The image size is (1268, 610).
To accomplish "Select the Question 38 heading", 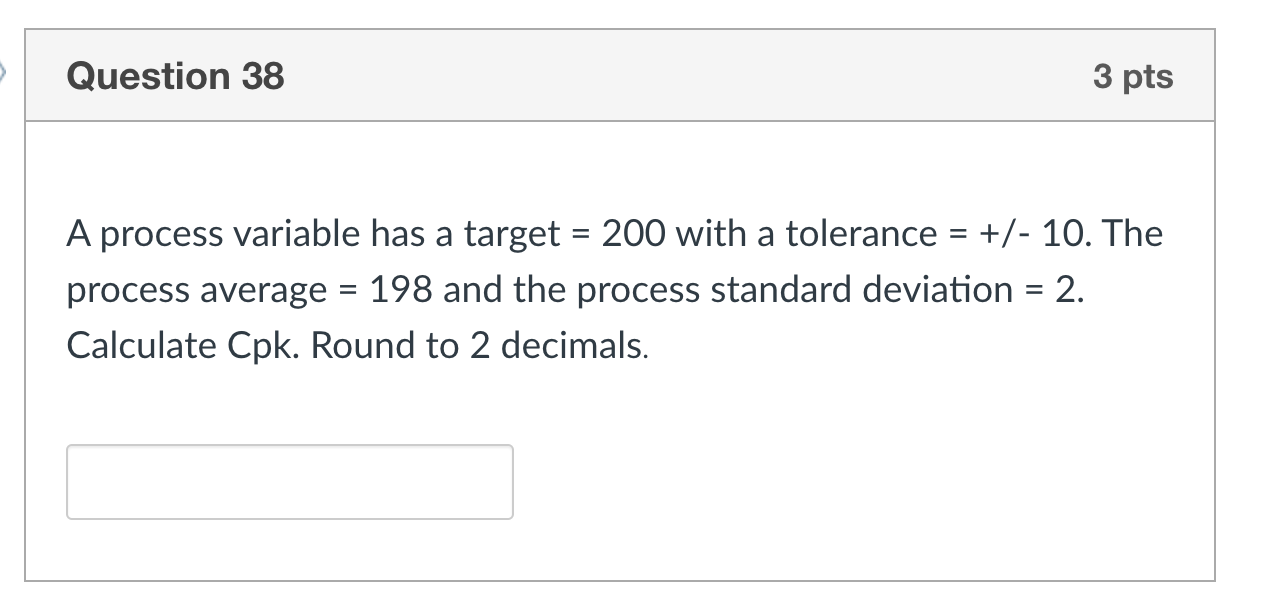I will coord(174,76).
